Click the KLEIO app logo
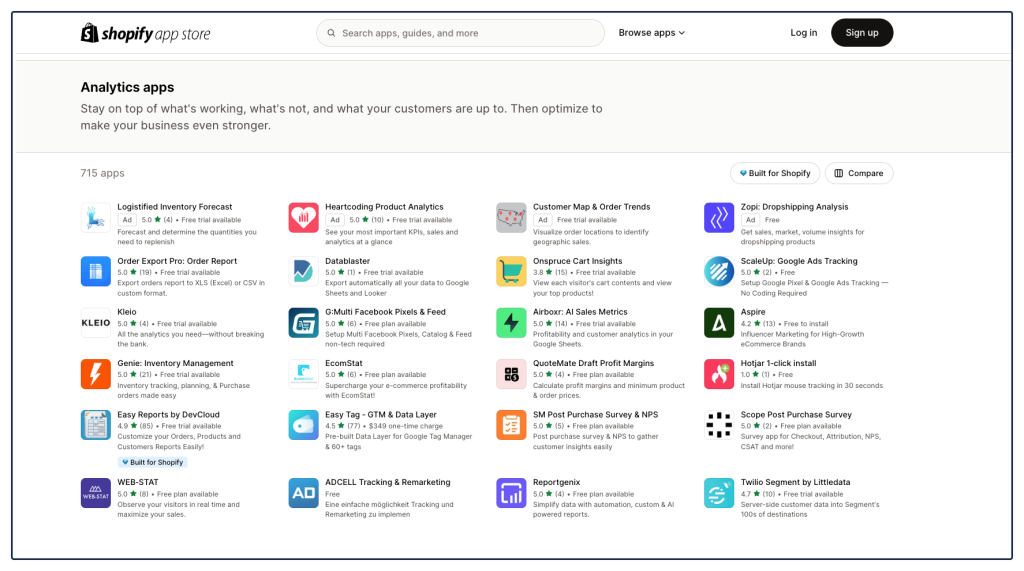Viewport: 1024px width, 571px height. click(95, 323)
